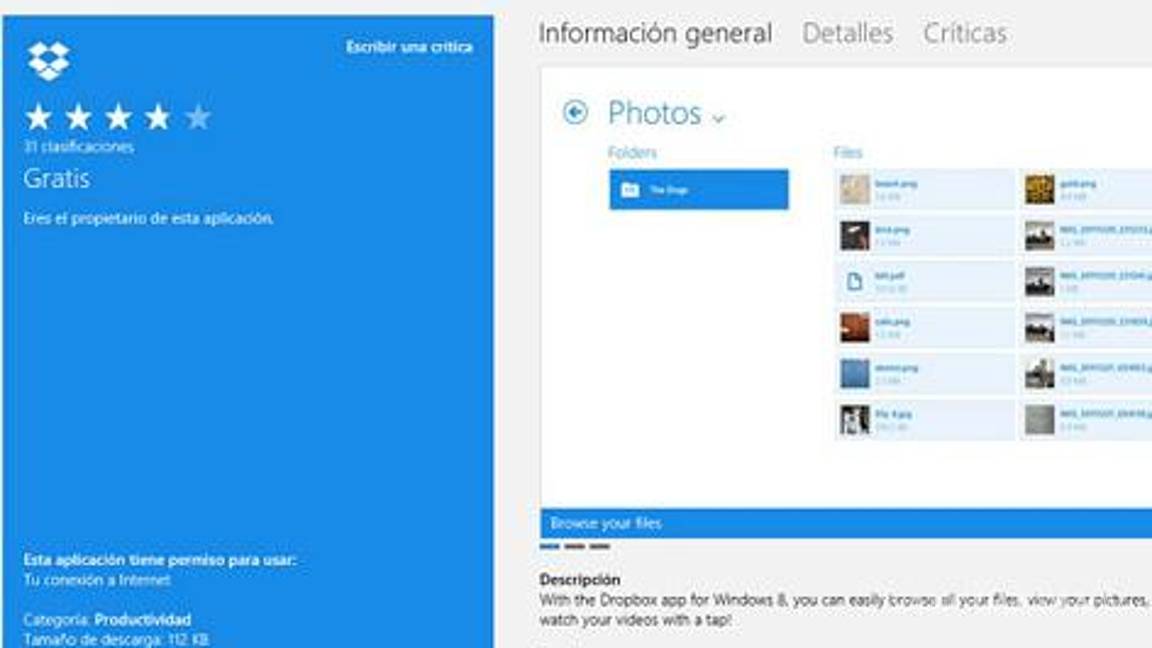The height and width of the screenshot is (648, 1152).
Task: Click the folder icon in the blue tile
Action: (x=629, y=190)
